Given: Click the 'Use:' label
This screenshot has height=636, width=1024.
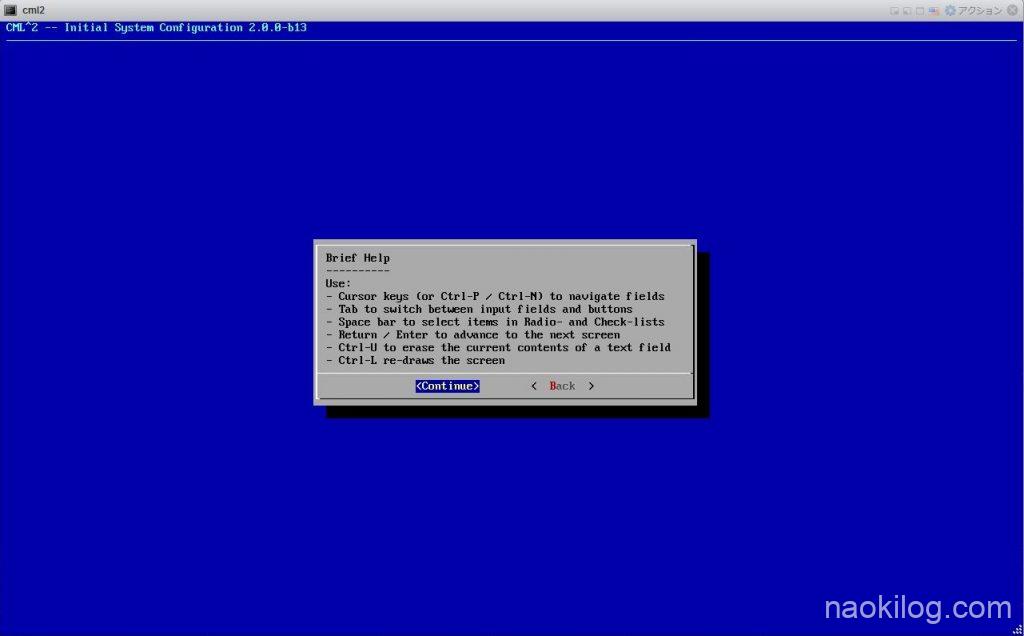Looking at the screenshot, I should (x=338, y=283).
